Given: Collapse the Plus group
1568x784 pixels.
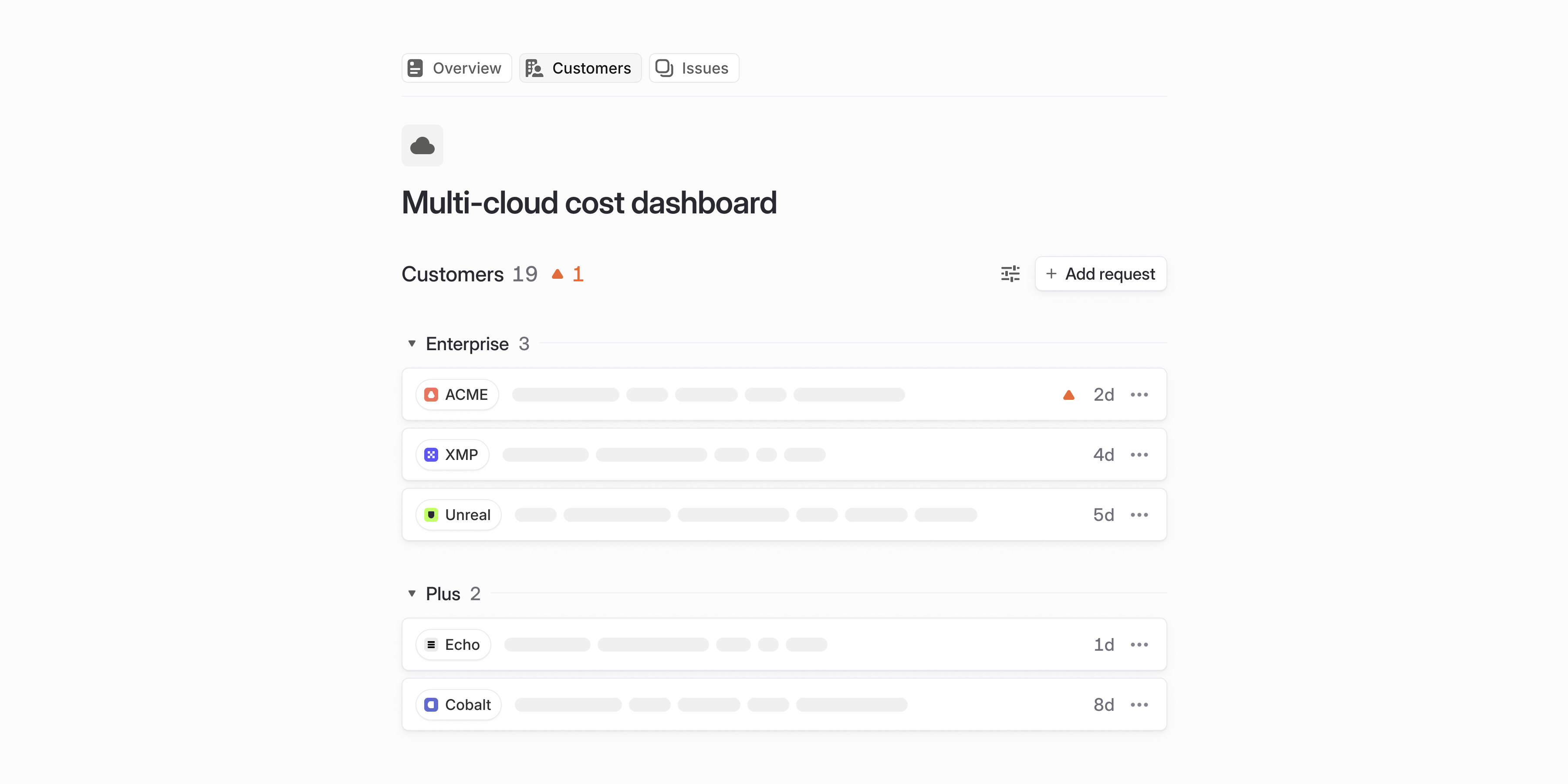Looking at the screenshot, I should [412, 594].
